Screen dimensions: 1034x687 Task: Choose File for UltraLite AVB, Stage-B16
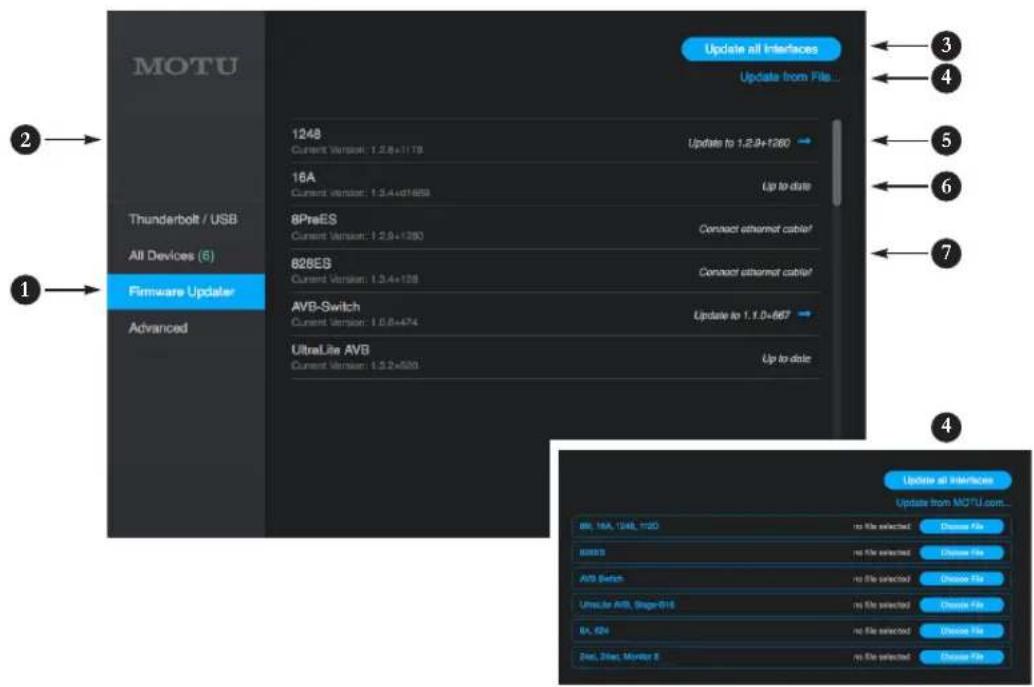[x=962, y=605]
